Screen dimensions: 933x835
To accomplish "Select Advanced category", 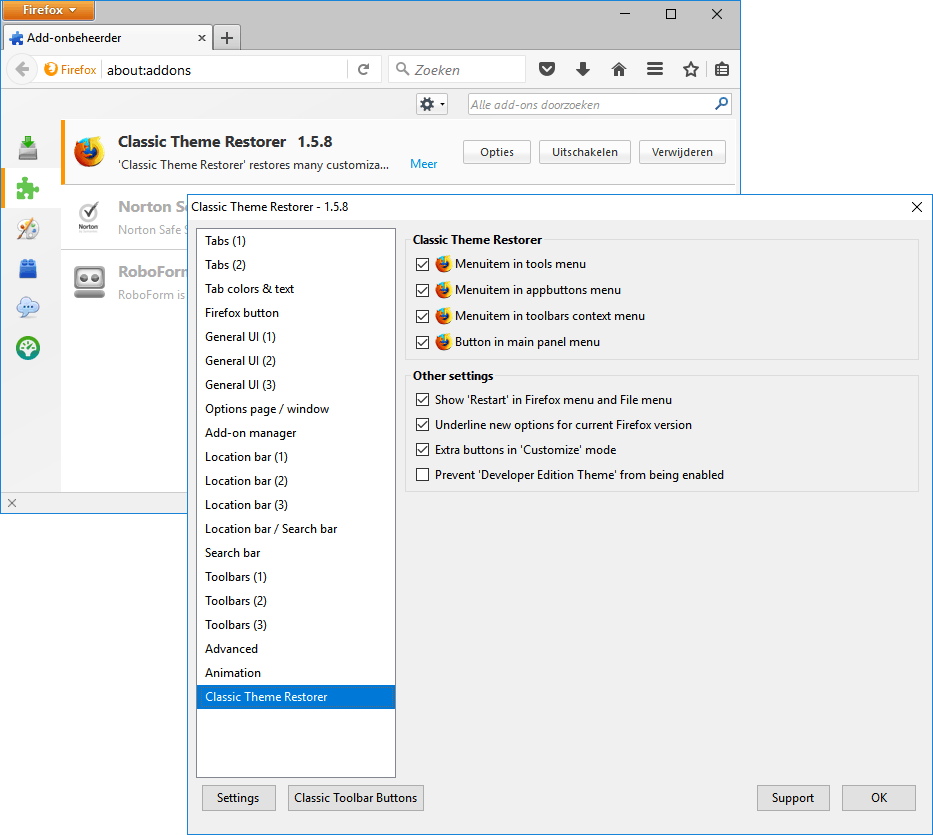I will pos(296,649).
